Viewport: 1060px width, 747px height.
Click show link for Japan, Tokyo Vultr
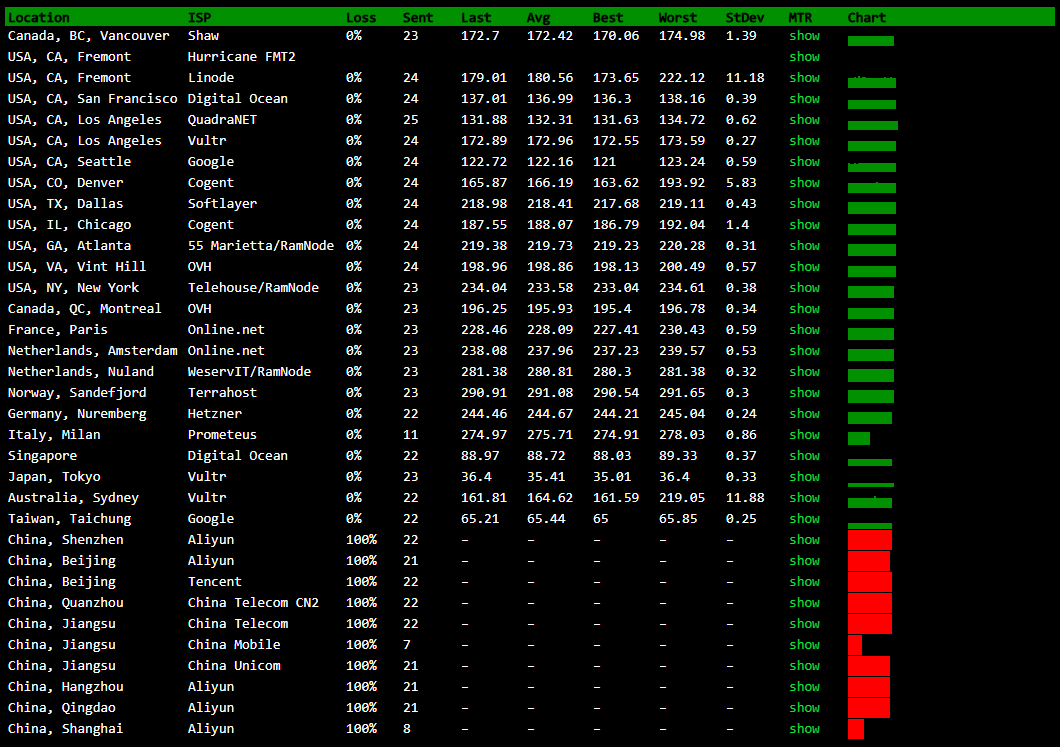pos(804,477)
